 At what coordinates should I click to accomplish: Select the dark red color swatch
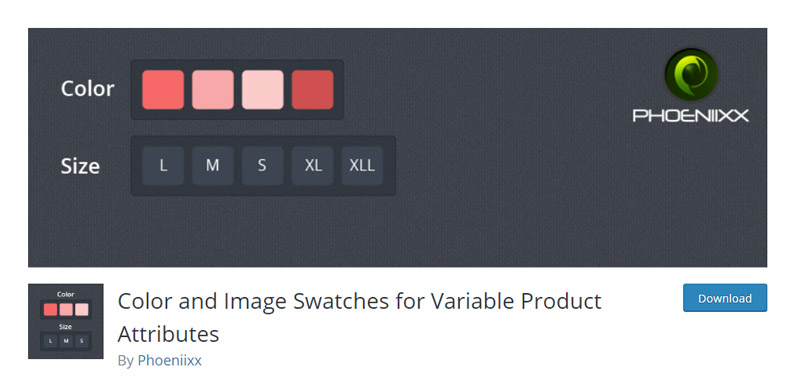pyautogui.click(x=312, y=90)
